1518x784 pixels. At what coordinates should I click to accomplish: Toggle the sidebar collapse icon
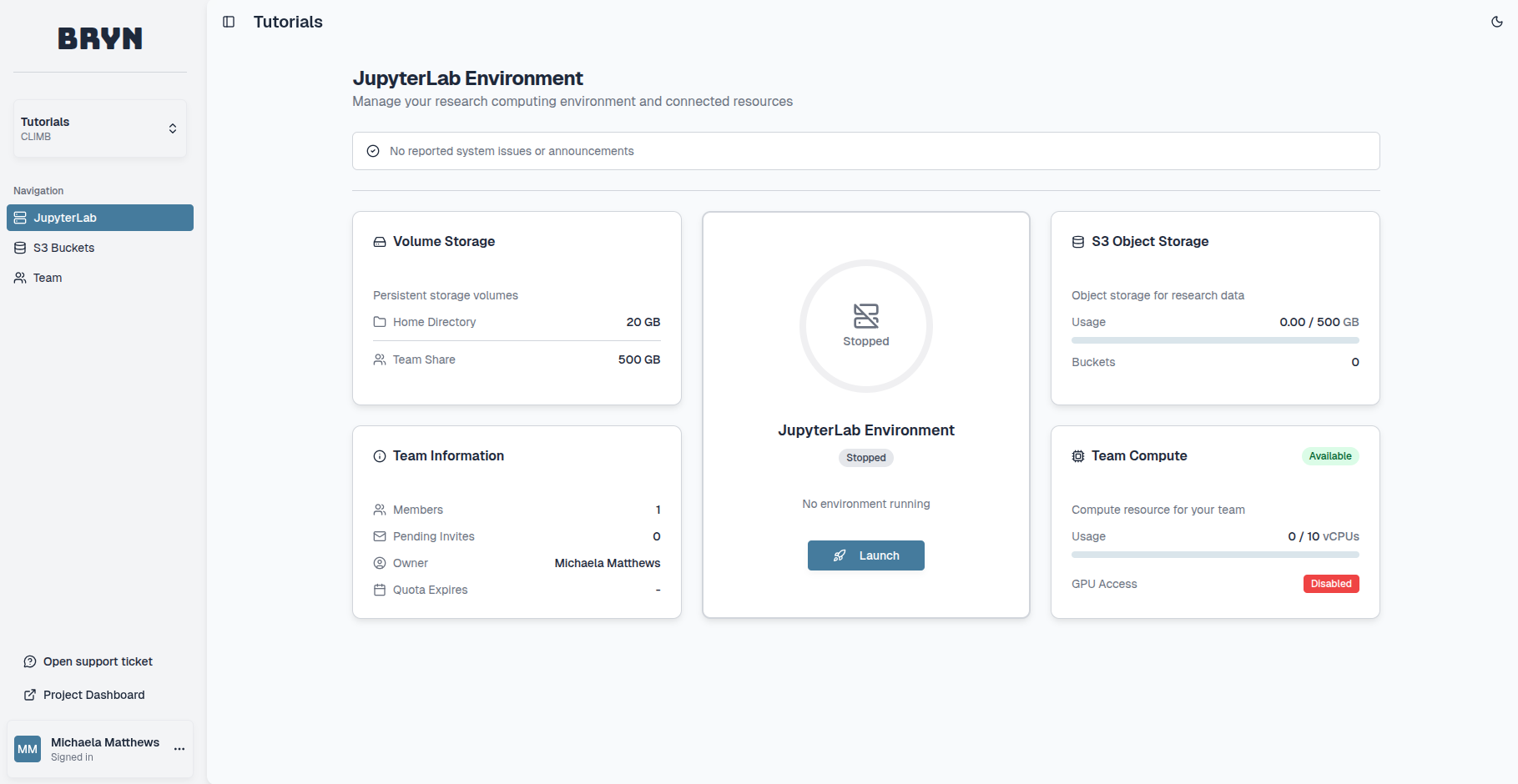pyautogui.click(x=229, y=22)
